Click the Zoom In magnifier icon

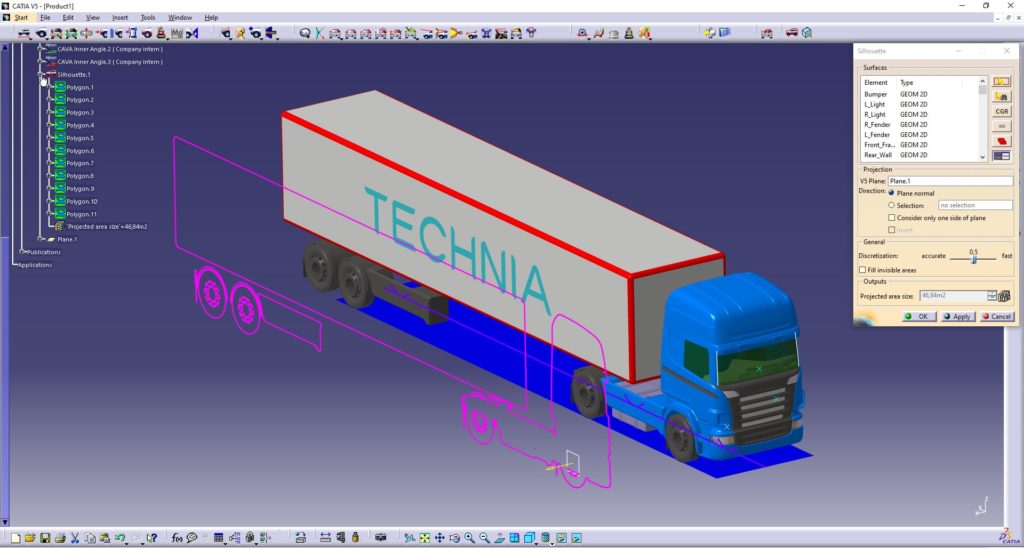coord(470,538)
